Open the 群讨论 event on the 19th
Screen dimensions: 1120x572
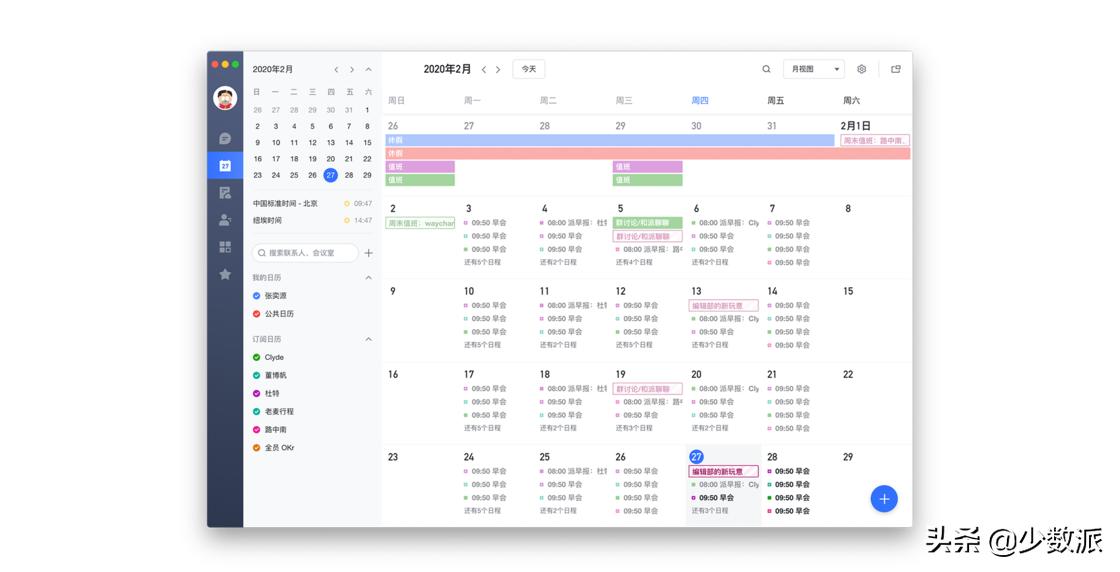pos(648,389)
